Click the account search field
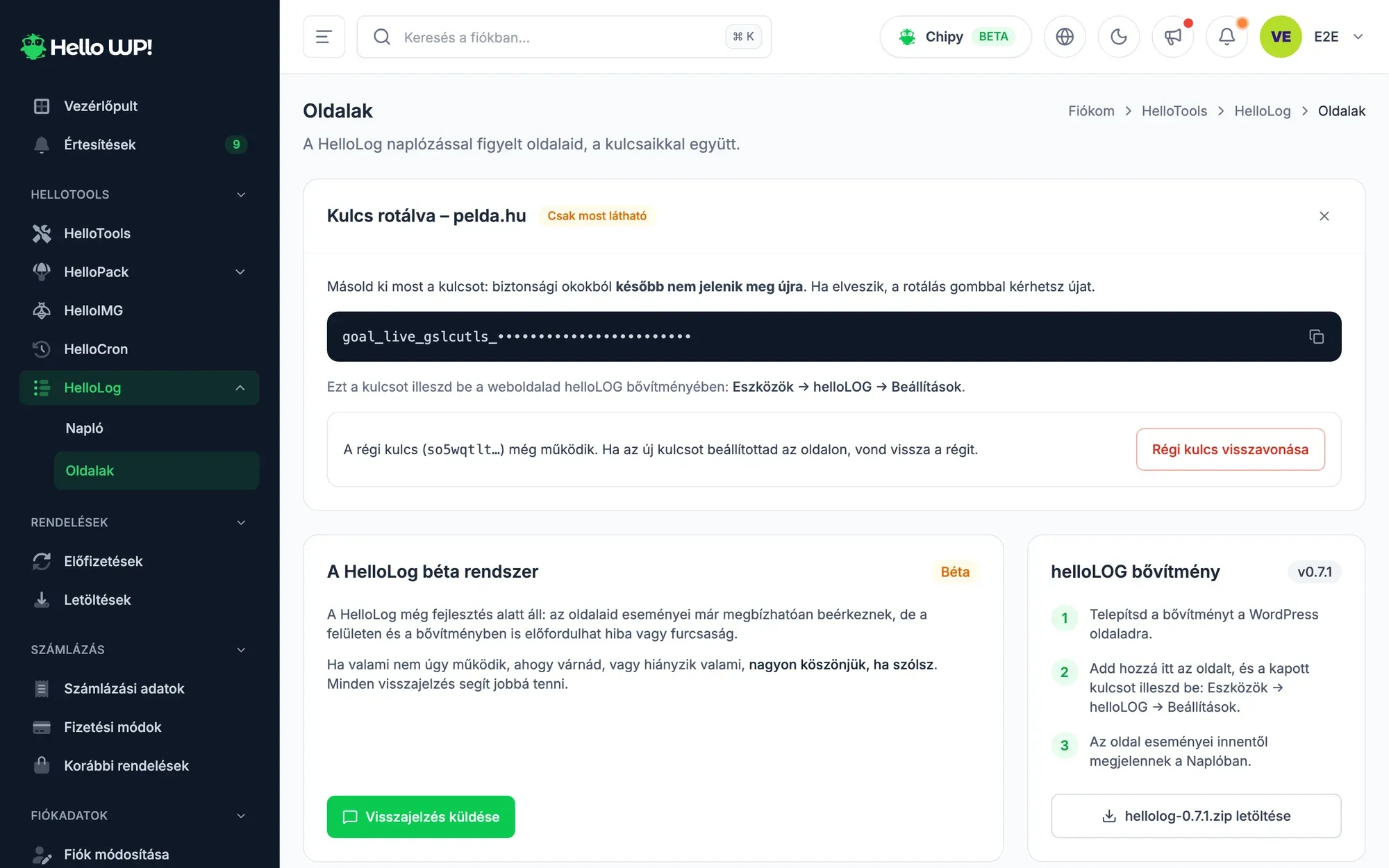1389x868 pixels. pyautogui.click(x=564, y=37)
